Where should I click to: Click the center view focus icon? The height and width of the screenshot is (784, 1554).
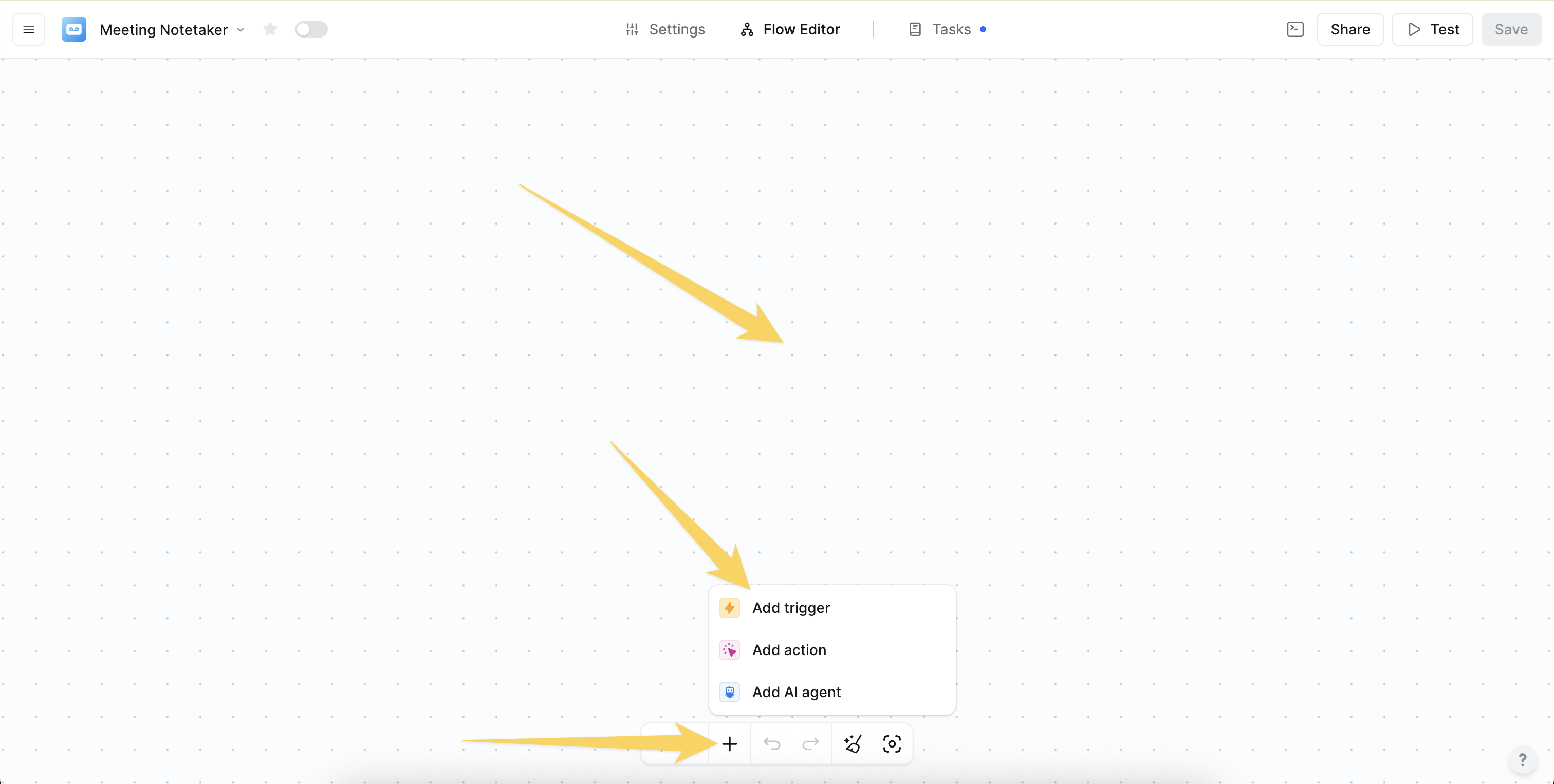(x=892, y=743)
